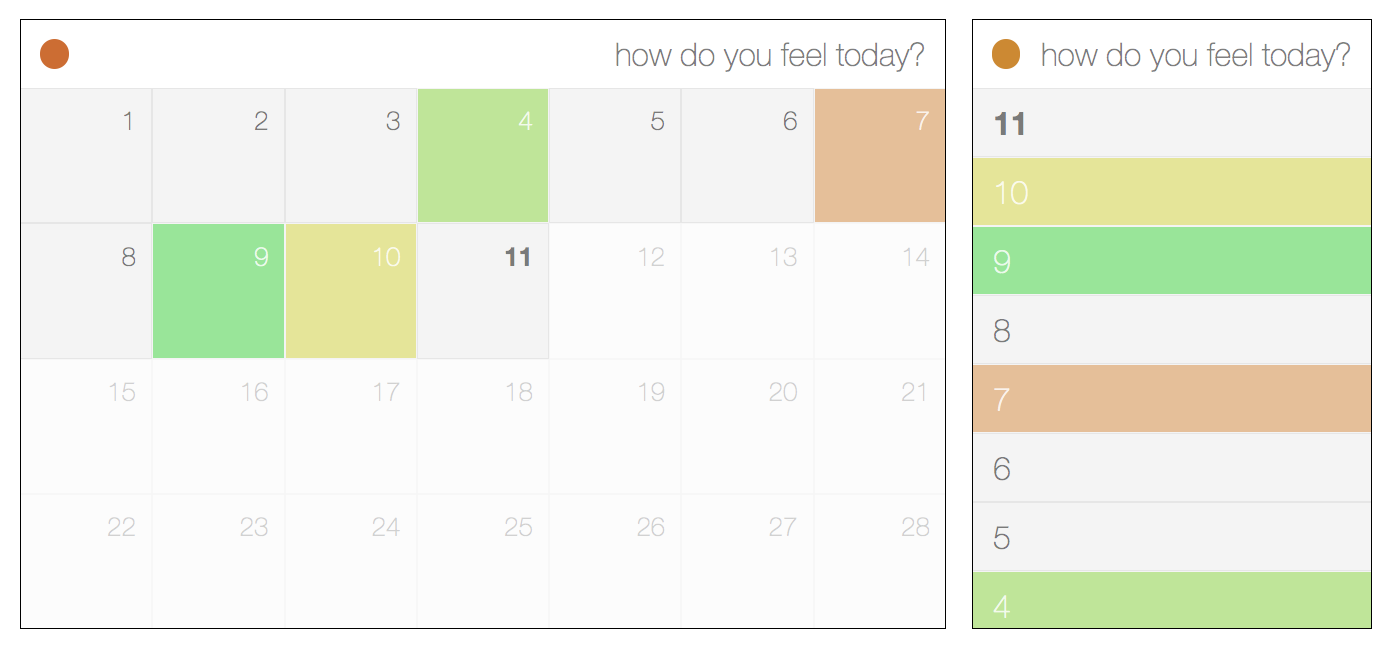Select day 28 calendar cell
The image size is (1392, 651).
click(880, 561)
